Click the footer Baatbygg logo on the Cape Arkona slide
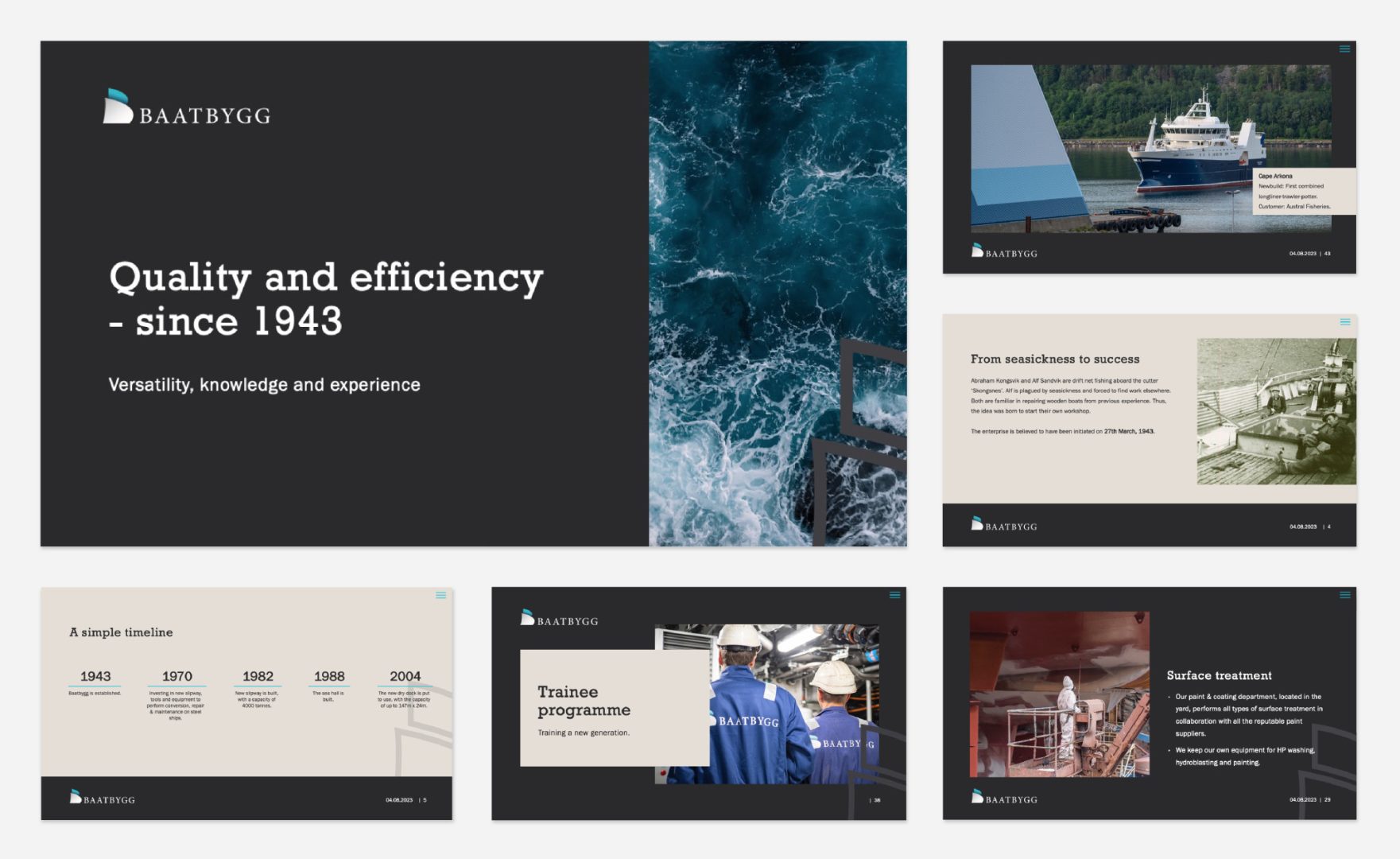1400x859 pixels. tap(1004, 251)
